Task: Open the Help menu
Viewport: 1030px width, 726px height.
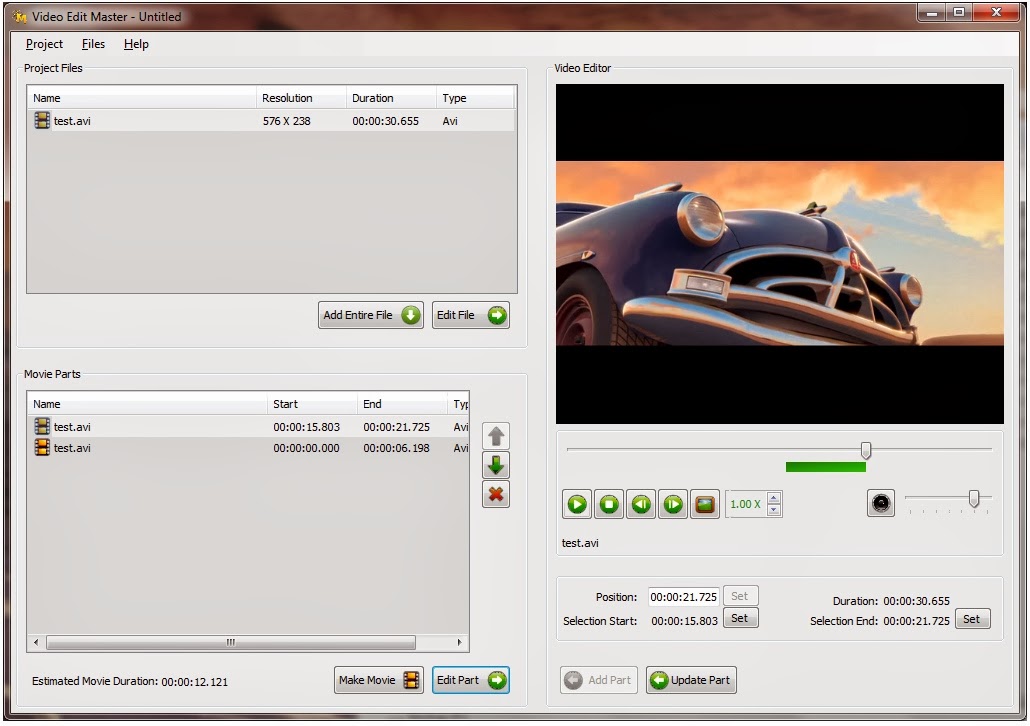Action: tap(136, 44)
